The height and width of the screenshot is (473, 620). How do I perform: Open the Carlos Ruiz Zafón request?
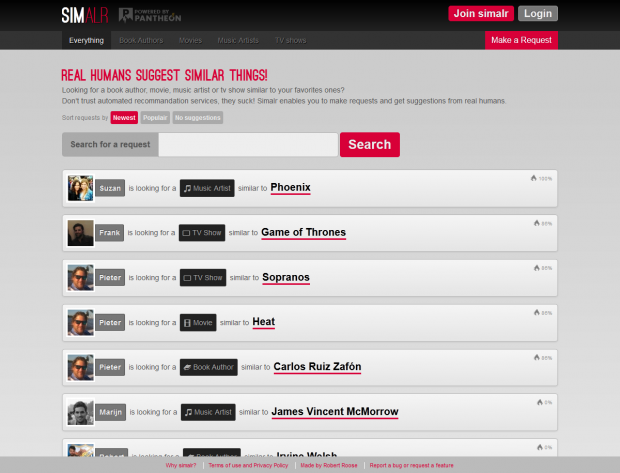[x=318, y=367]
